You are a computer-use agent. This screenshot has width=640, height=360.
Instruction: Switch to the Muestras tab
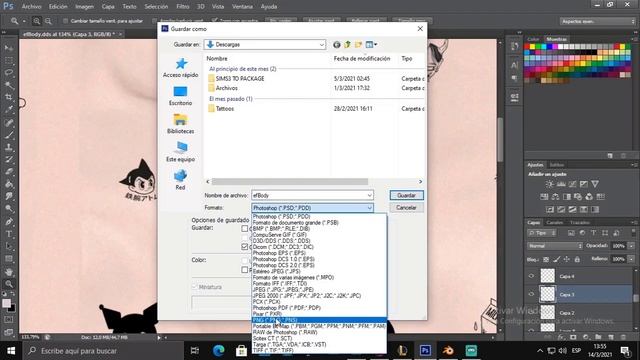(556, 39)
